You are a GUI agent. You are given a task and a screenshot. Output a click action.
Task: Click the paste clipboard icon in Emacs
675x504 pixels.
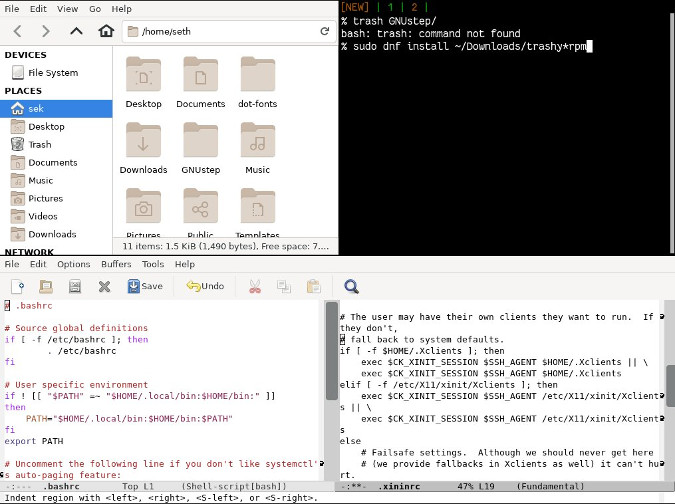point(313,286)
